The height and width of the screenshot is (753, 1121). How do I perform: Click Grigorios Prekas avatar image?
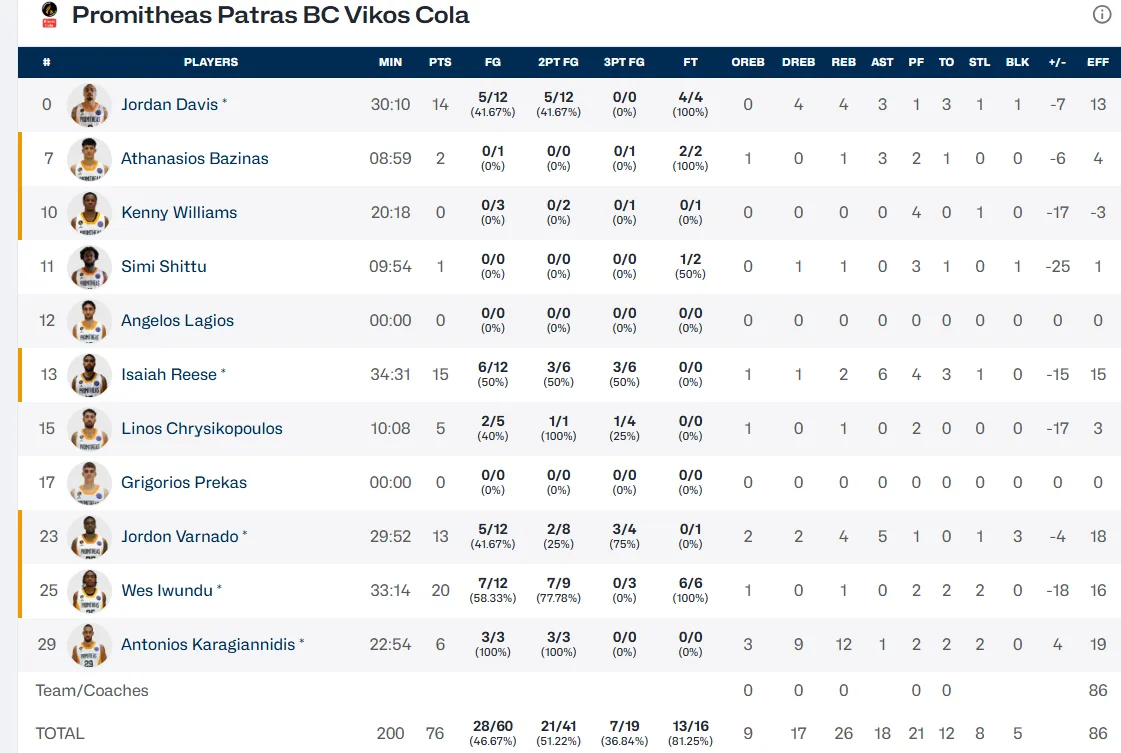[x=89, y=483]
